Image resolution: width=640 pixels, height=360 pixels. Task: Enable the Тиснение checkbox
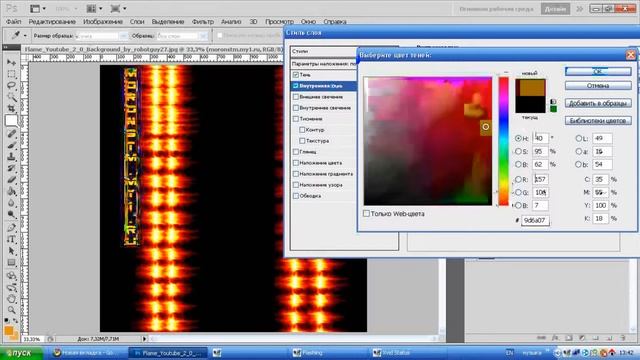point(296,119)
